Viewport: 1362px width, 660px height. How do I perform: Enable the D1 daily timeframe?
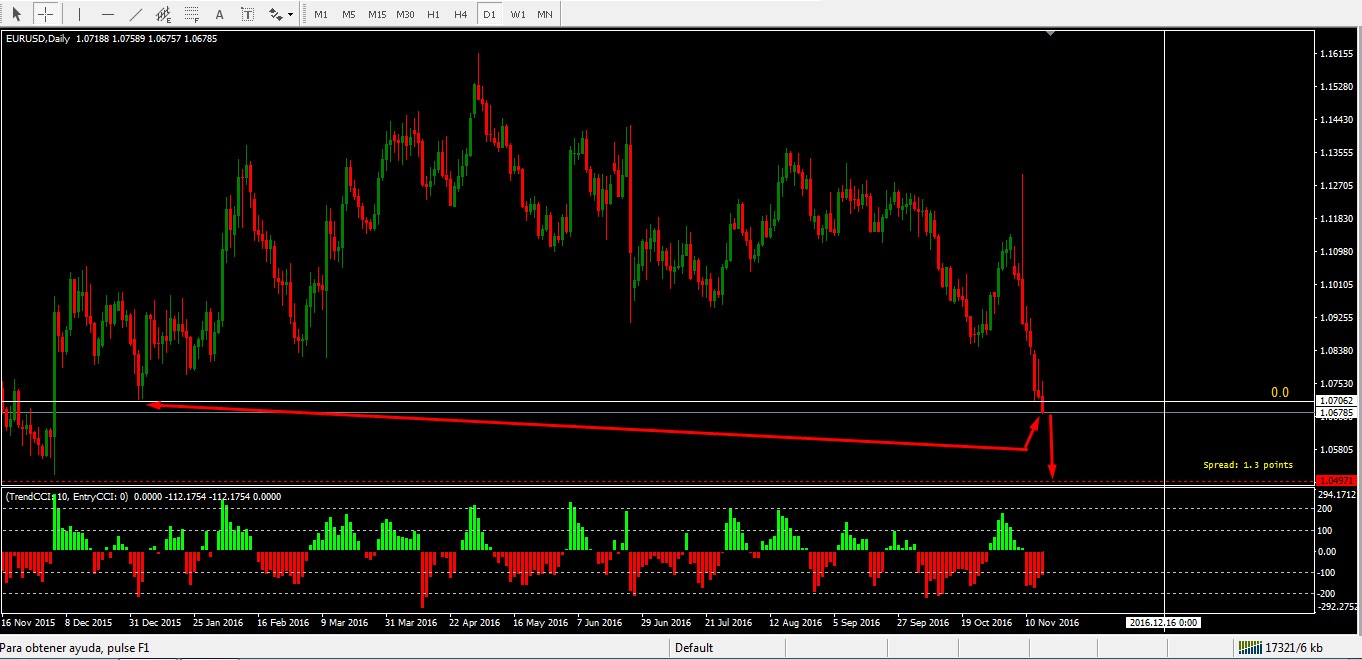click(x=489, y=13)
